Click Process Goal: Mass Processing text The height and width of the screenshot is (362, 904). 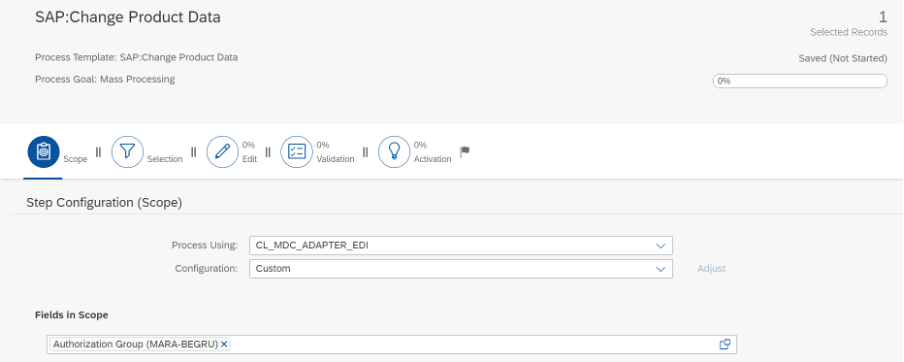point(105,79)
